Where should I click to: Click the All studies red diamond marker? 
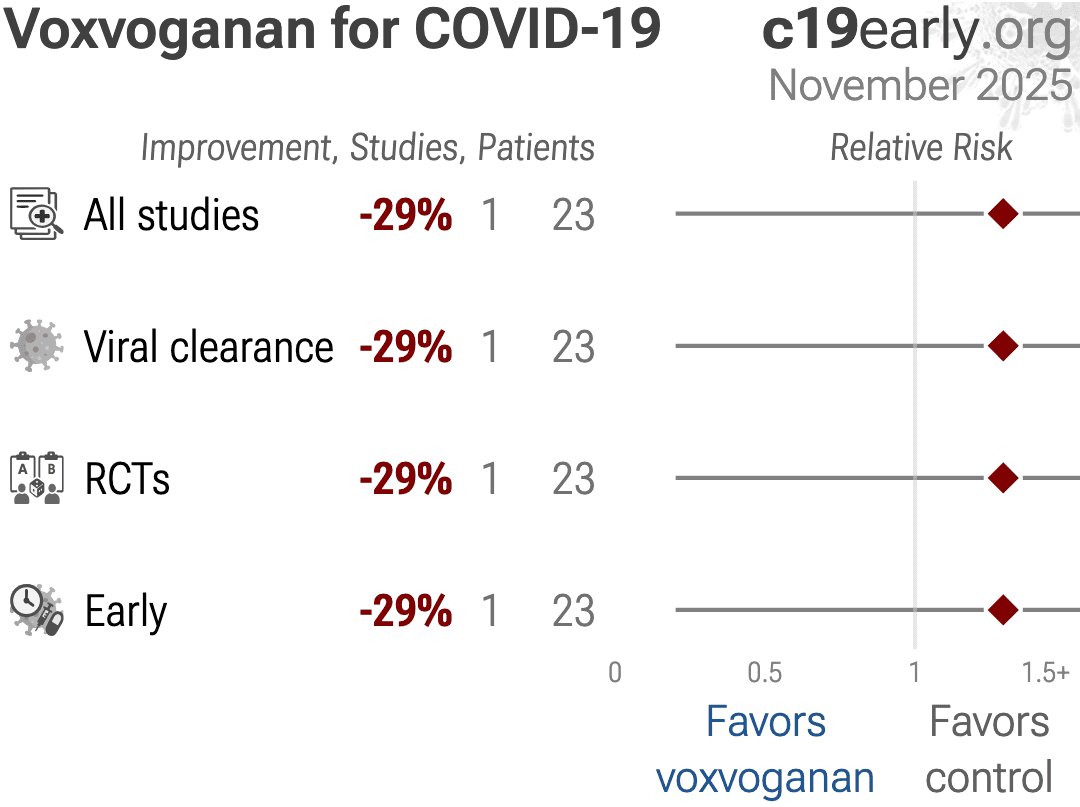[1002, 214]
